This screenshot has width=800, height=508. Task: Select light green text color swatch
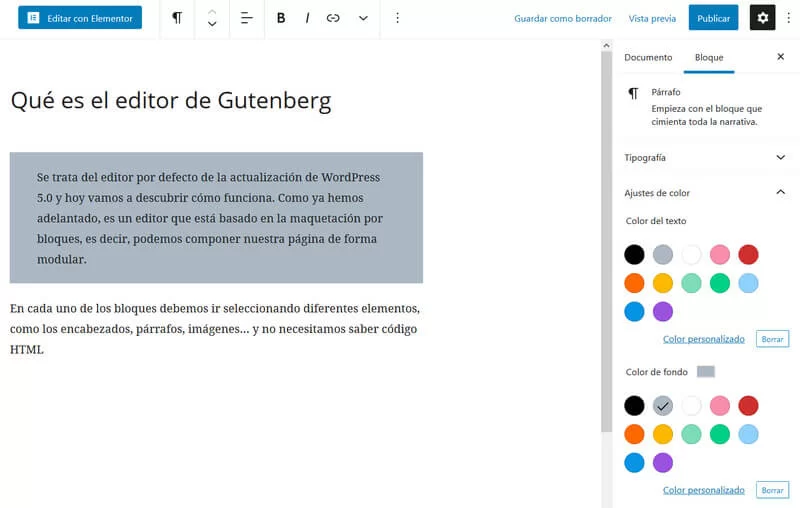click(691, 283)
